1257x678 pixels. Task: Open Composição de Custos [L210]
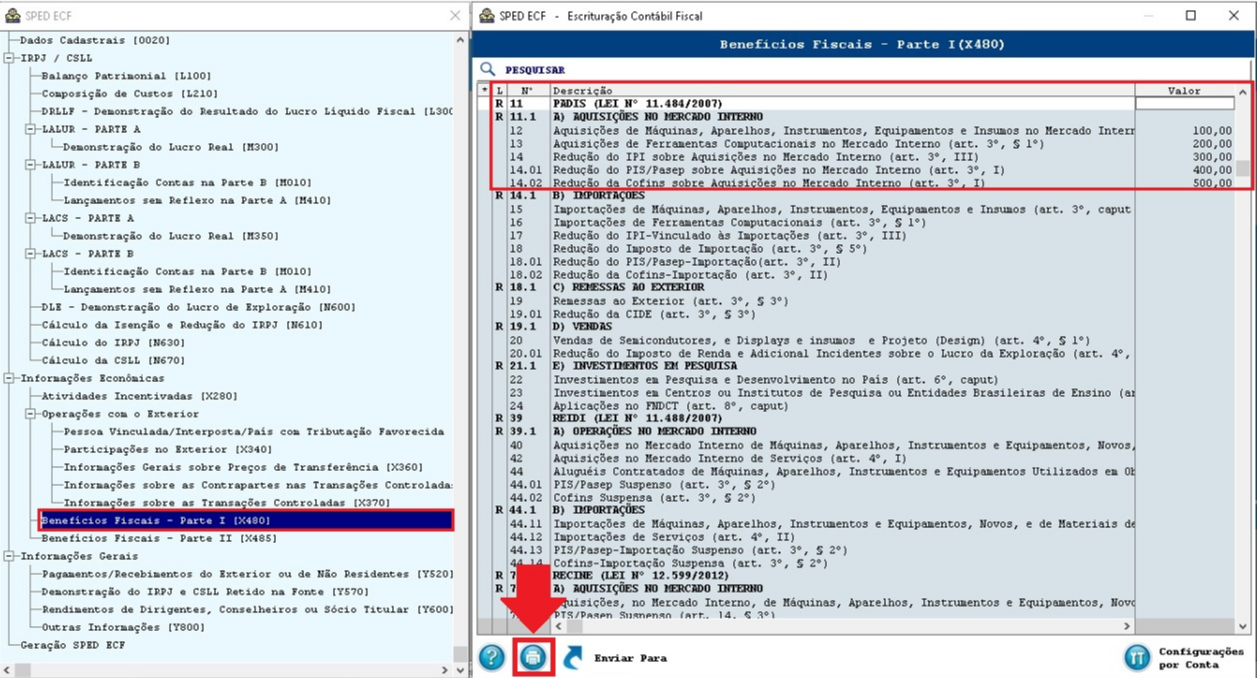coord(129,93)
